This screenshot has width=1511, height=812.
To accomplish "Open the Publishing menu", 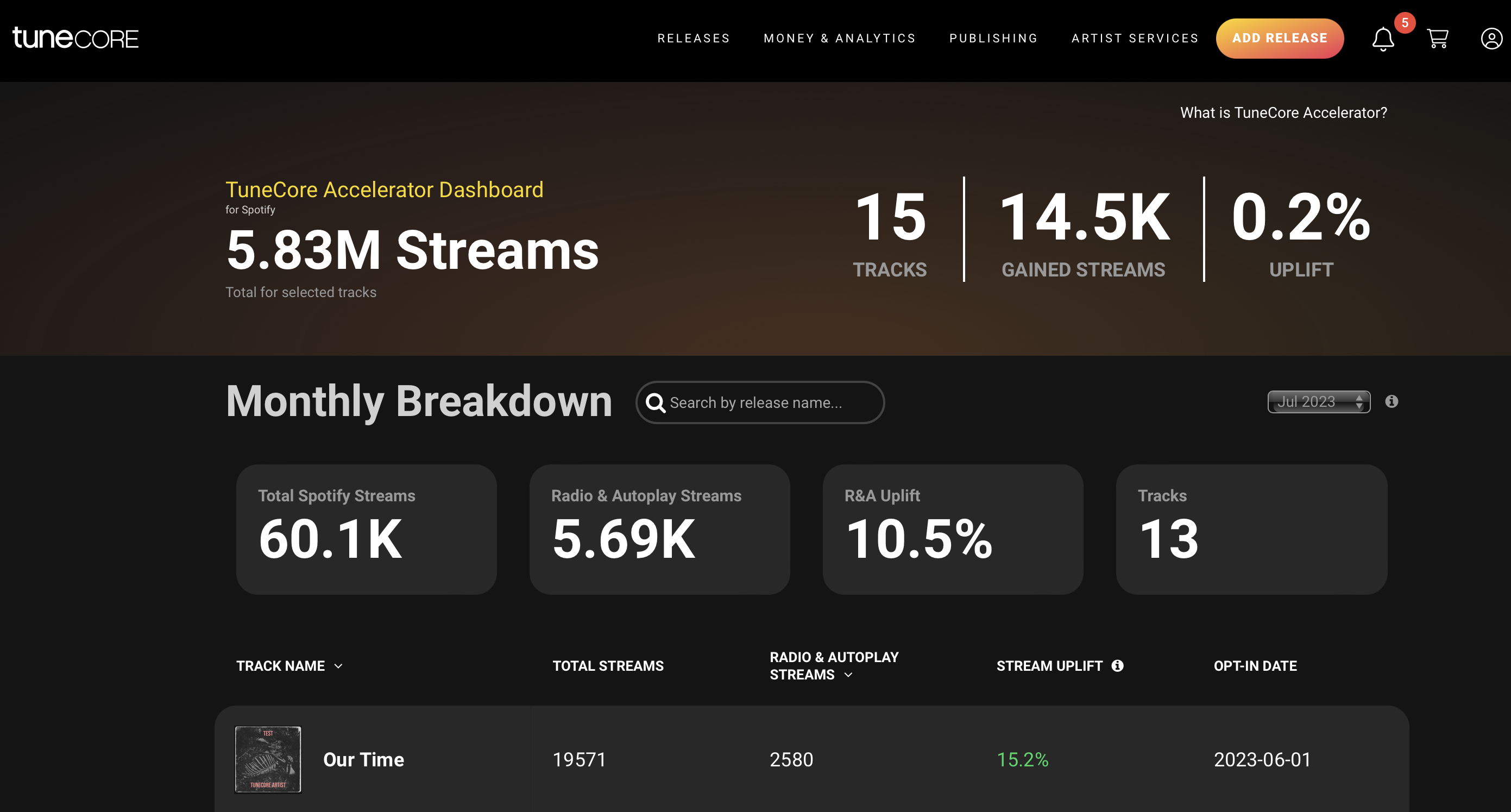I will 993,39.
